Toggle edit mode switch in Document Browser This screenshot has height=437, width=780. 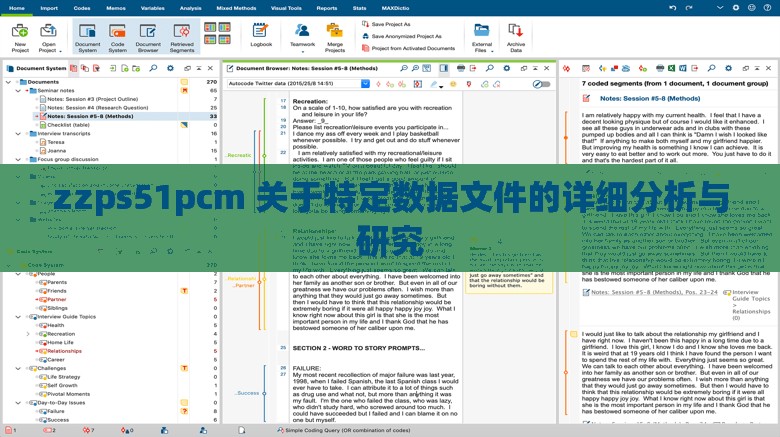point(541,84)
